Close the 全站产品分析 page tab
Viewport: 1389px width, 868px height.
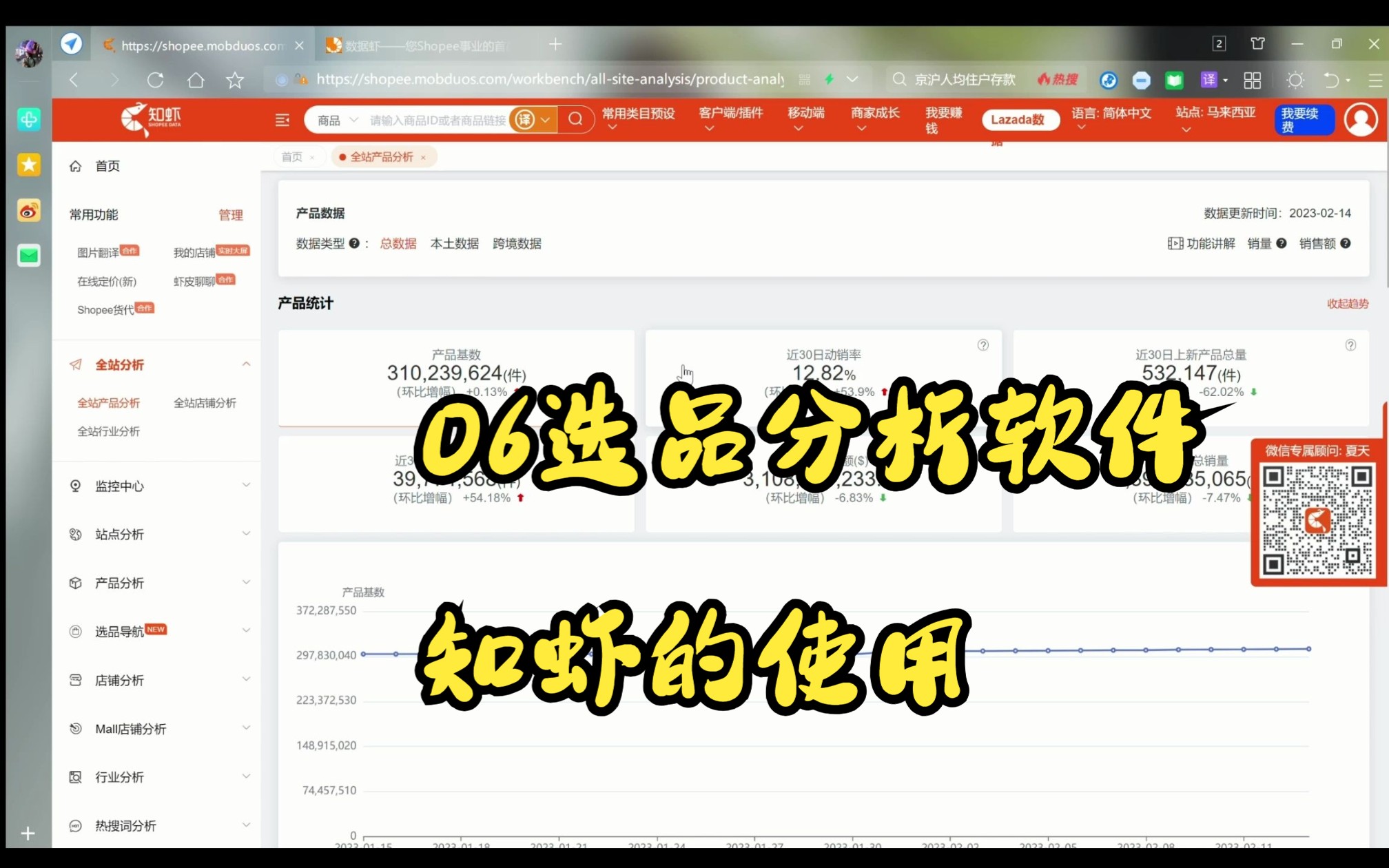click(423, 158)
